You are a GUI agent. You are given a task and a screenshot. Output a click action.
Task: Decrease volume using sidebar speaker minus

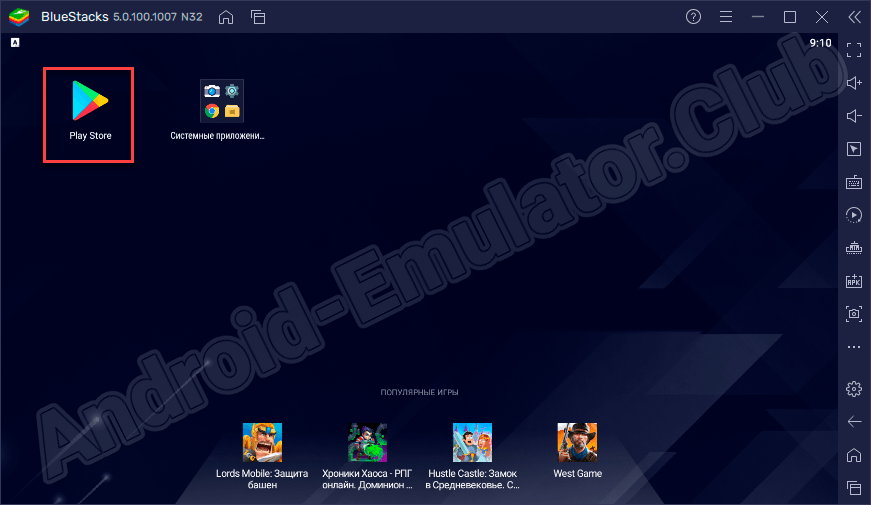click(x=854, y=116)
